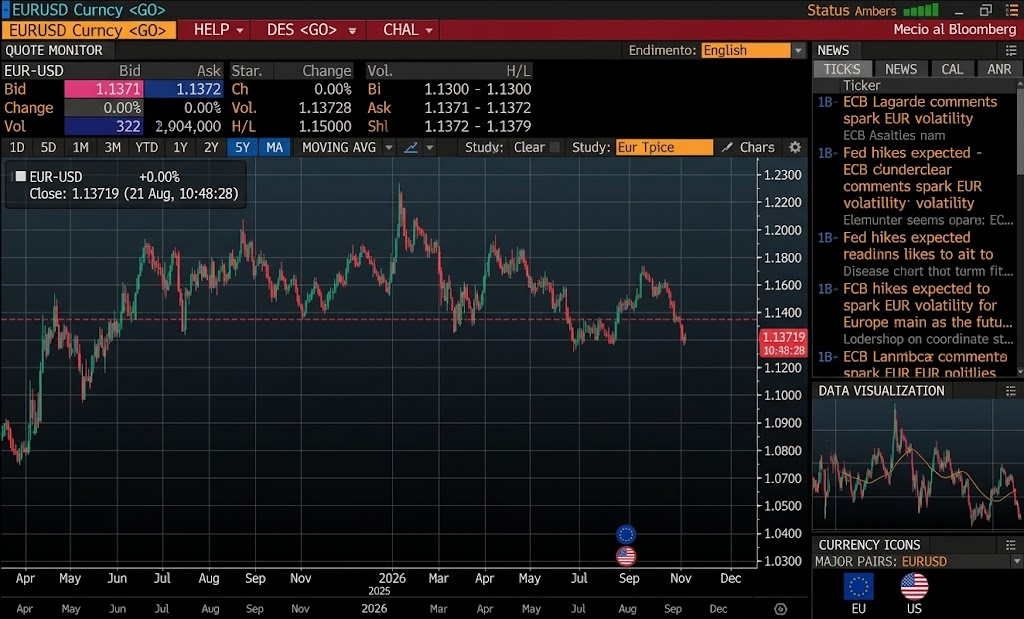The image size is (1024, 619).
Task: Select the 1Y time range
Action: point(180,148)
